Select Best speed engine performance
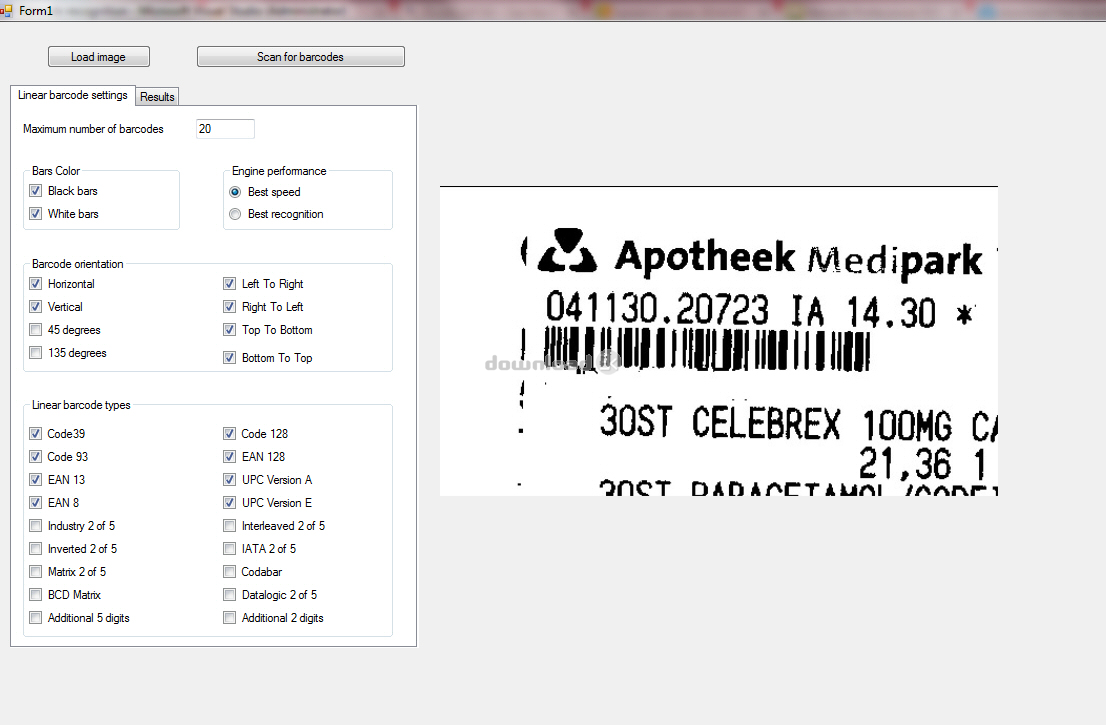 [x=236, y=192]
